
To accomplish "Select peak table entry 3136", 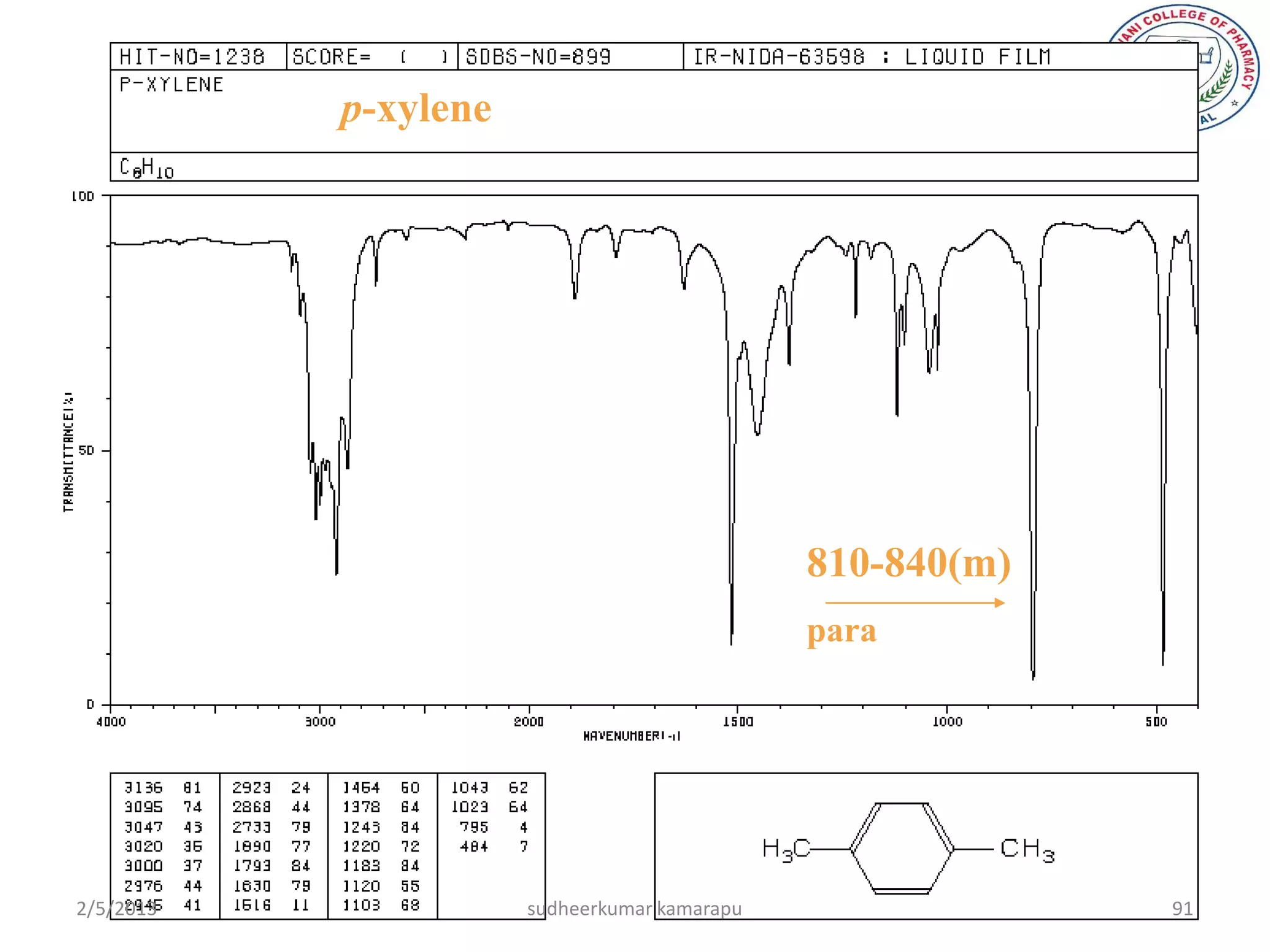I will point(164,788).
